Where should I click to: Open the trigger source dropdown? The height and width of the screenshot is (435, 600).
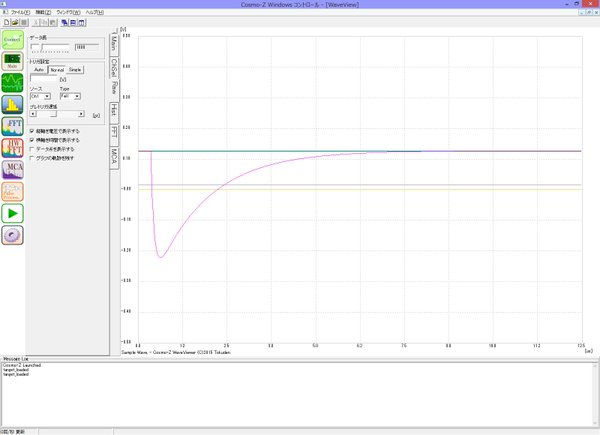tap(41, 96)
